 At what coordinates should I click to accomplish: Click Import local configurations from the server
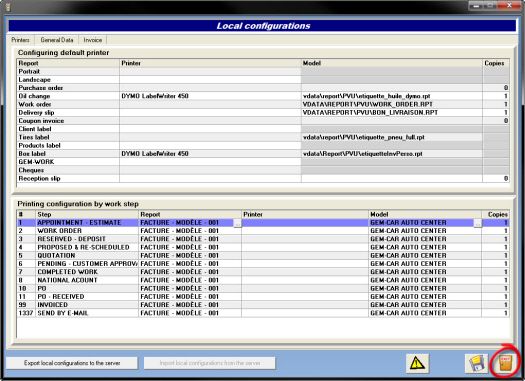pos(210,363)
